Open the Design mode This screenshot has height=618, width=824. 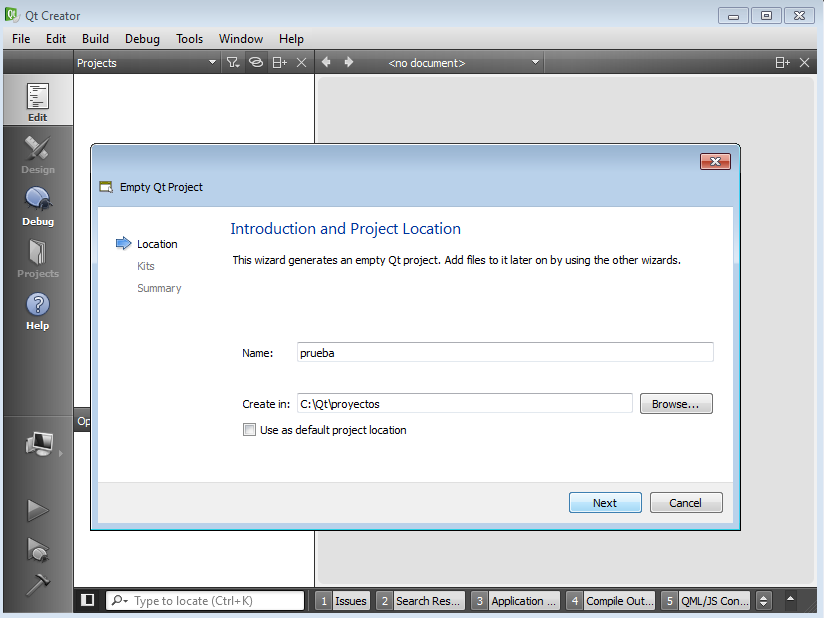pyautogui.click(x=37, y=154)
